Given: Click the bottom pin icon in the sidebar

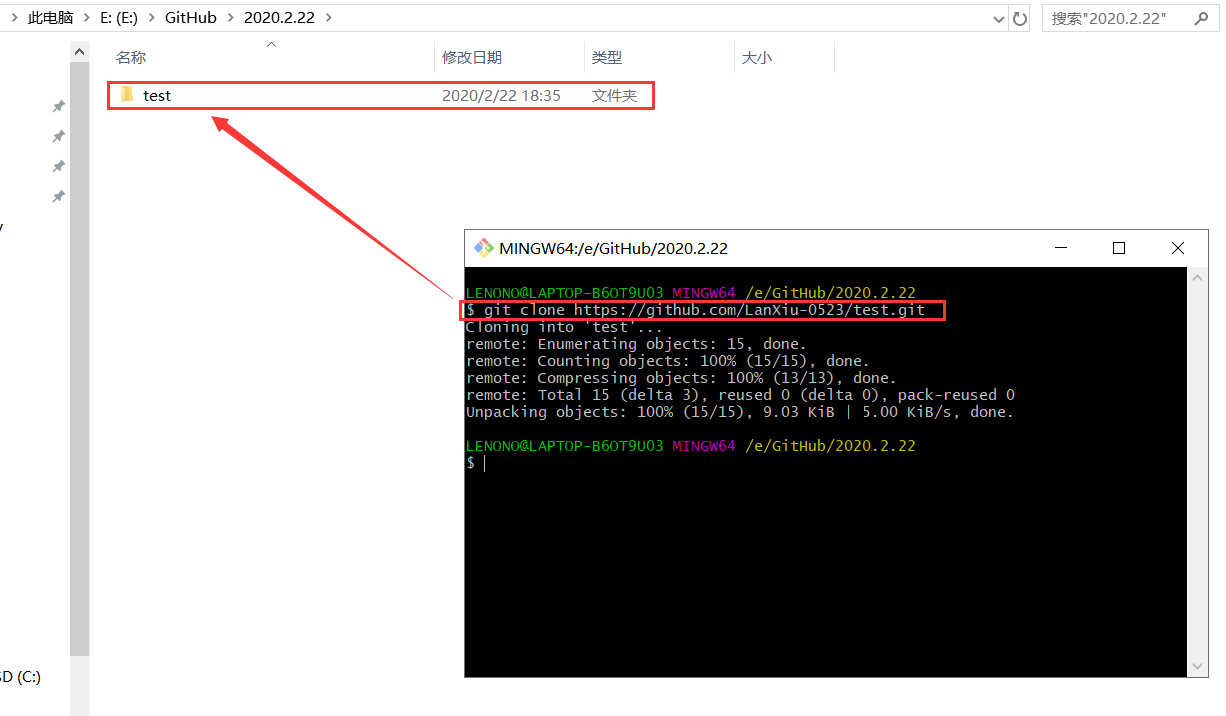Looking at the screenshot, I should 57,196.
